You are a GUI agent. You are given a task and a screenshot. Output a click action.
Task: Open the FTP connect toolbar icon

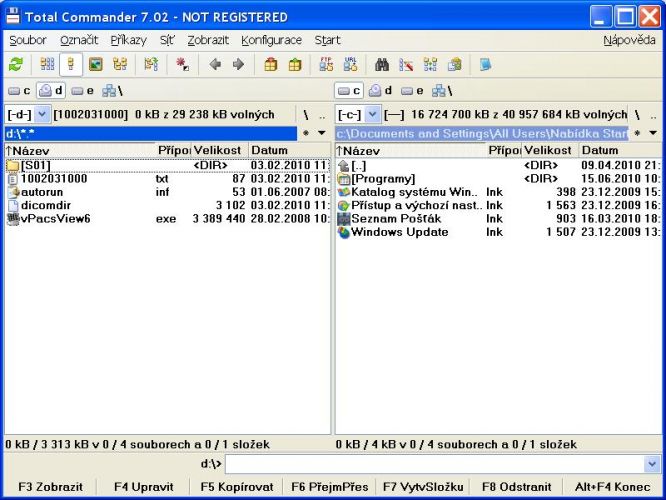[x=326, y=65]
